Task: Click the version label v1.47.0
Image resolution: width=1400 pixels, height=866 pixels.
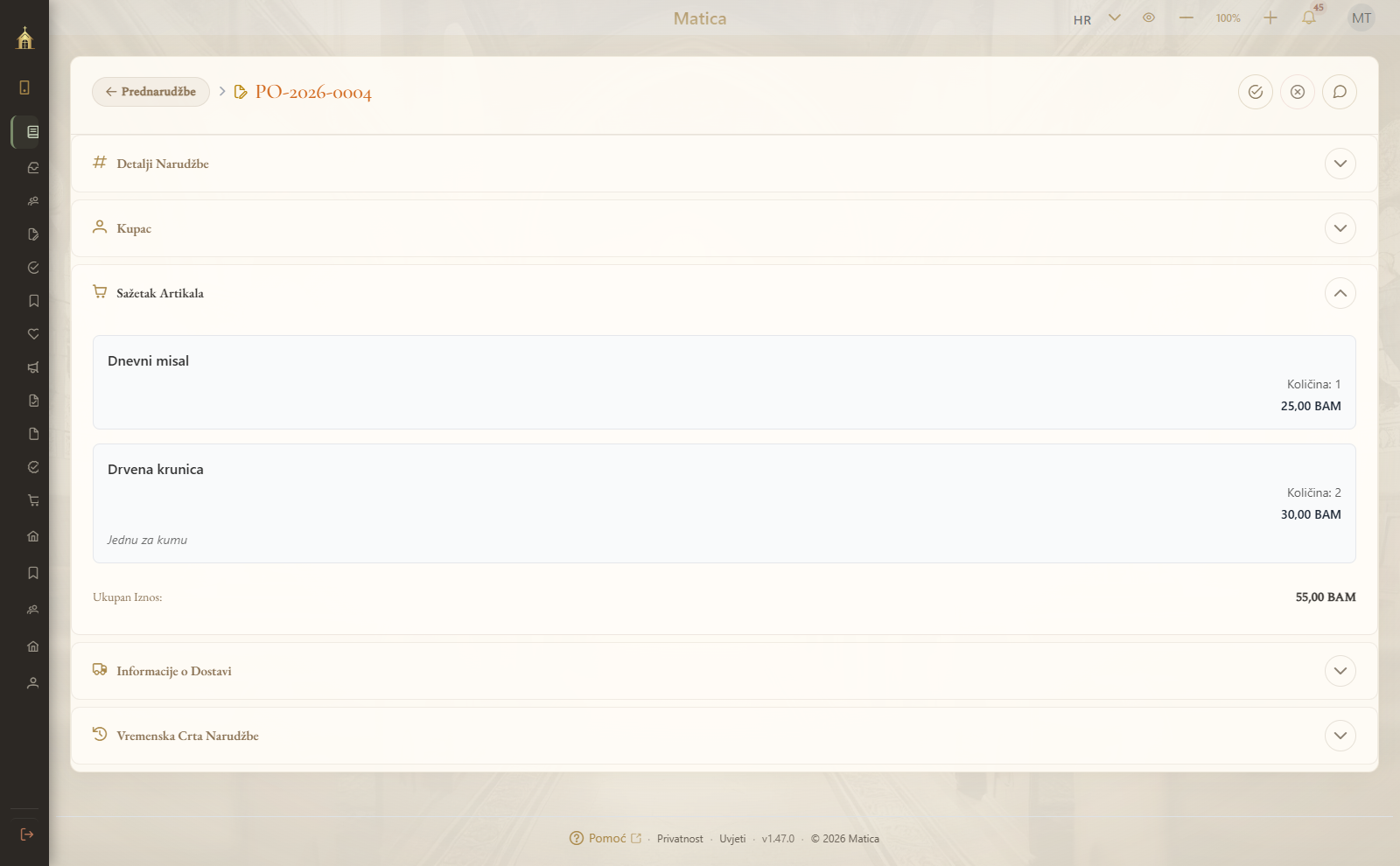Action: click(778, 839)
